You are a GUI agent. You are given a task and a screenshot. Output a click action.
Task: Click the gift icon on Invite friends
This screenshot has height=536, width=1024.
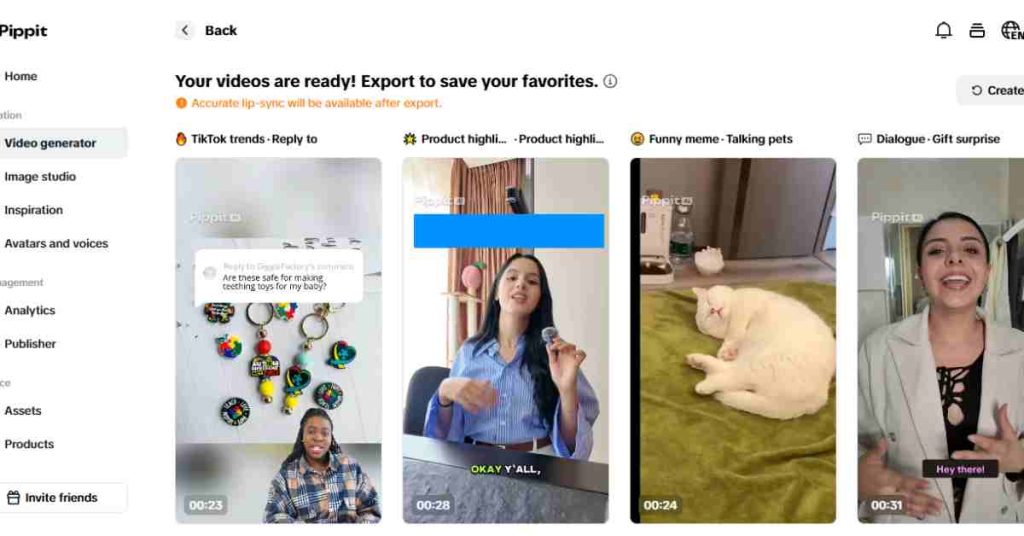click(13, 497)
